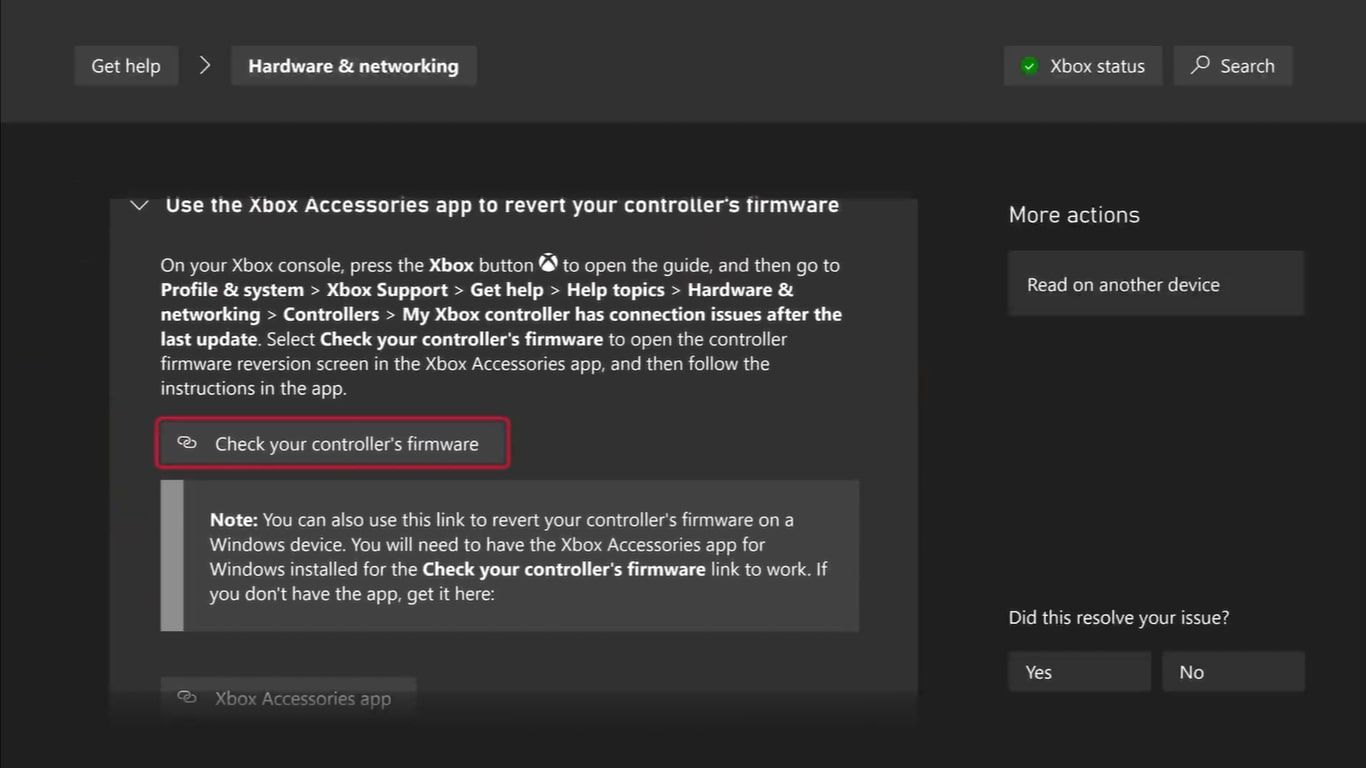Screen dimensions: 1366x768
Task: Click the bold "Profile & system" text
Action: click(232, 290)
